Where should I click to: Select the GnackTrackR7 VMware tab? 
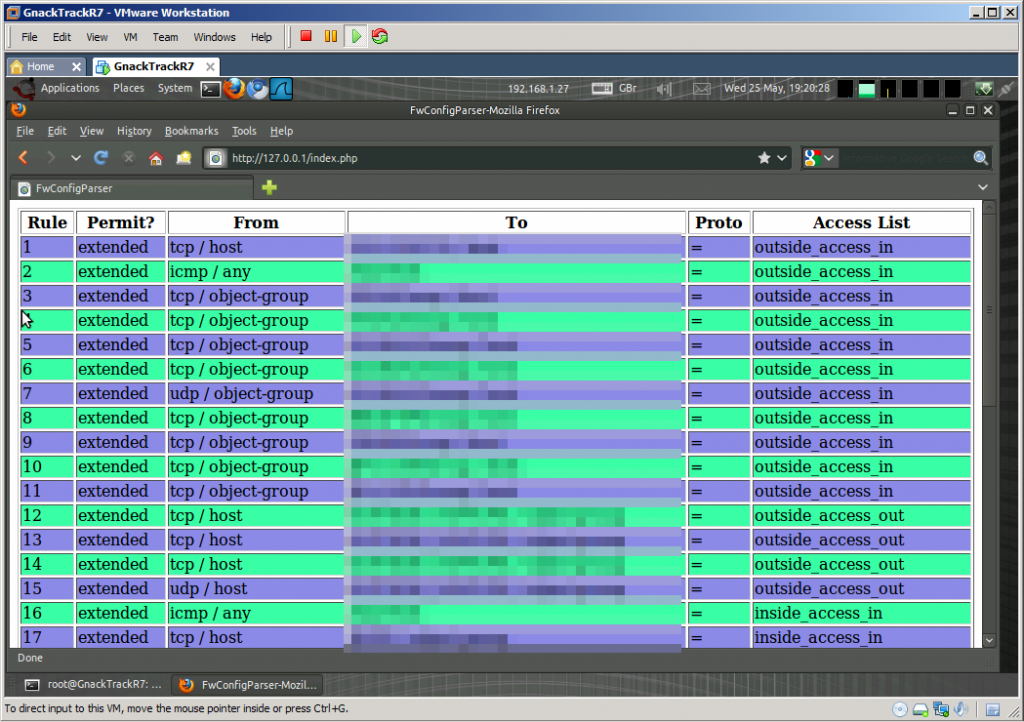click(x=153, y=67)
